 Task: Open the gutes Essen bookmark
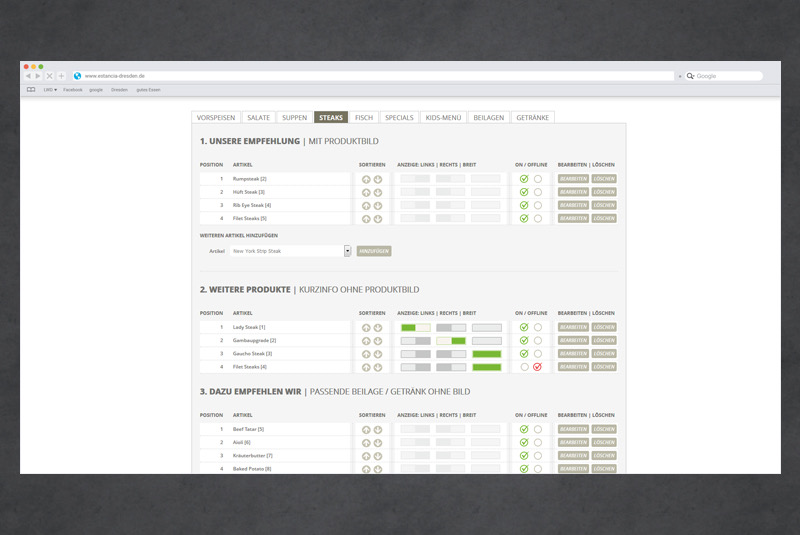(x=148, y=90)
